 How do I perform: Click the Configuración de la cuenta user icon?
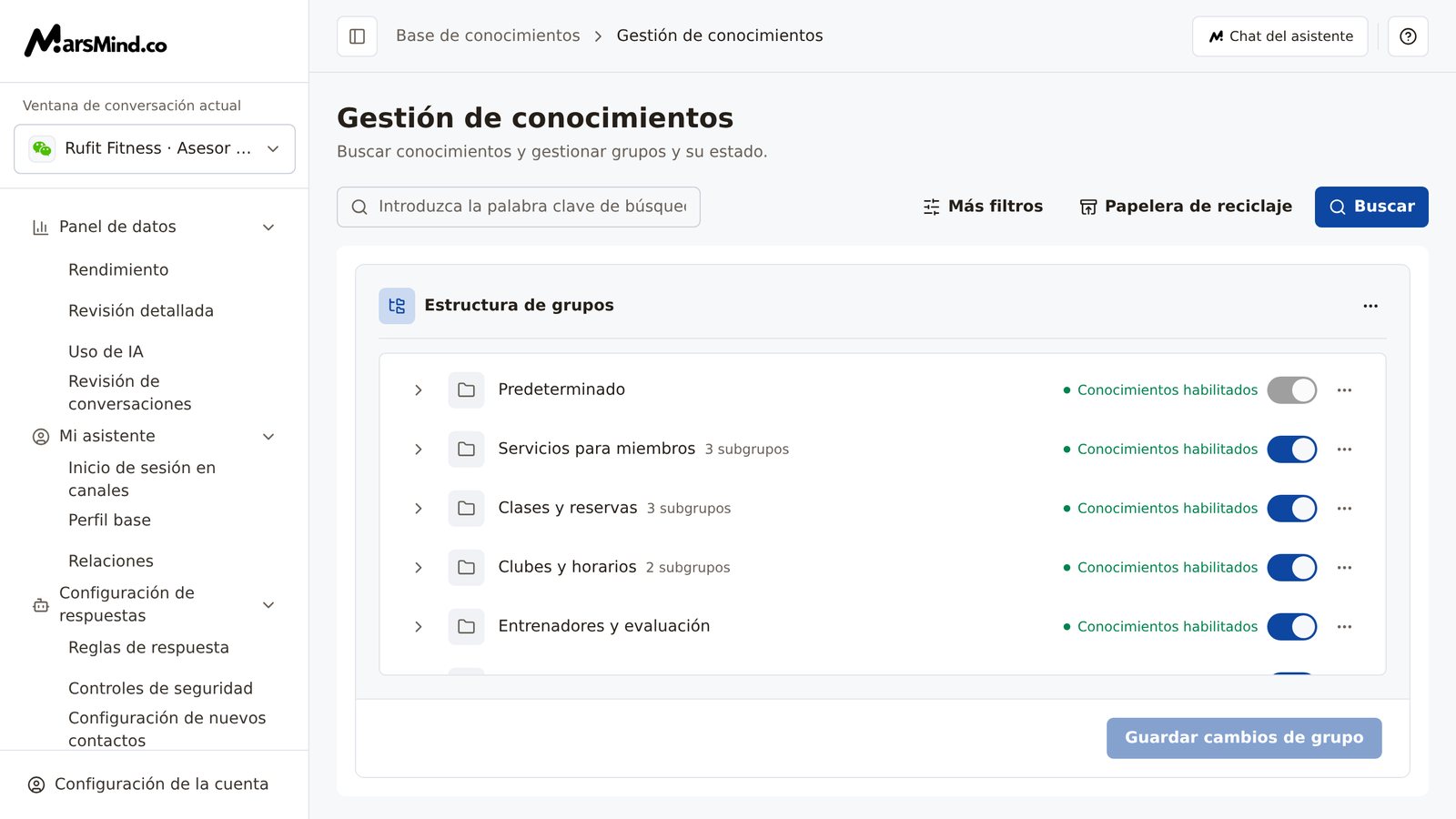pyautogui.click(x=36, y=784)
